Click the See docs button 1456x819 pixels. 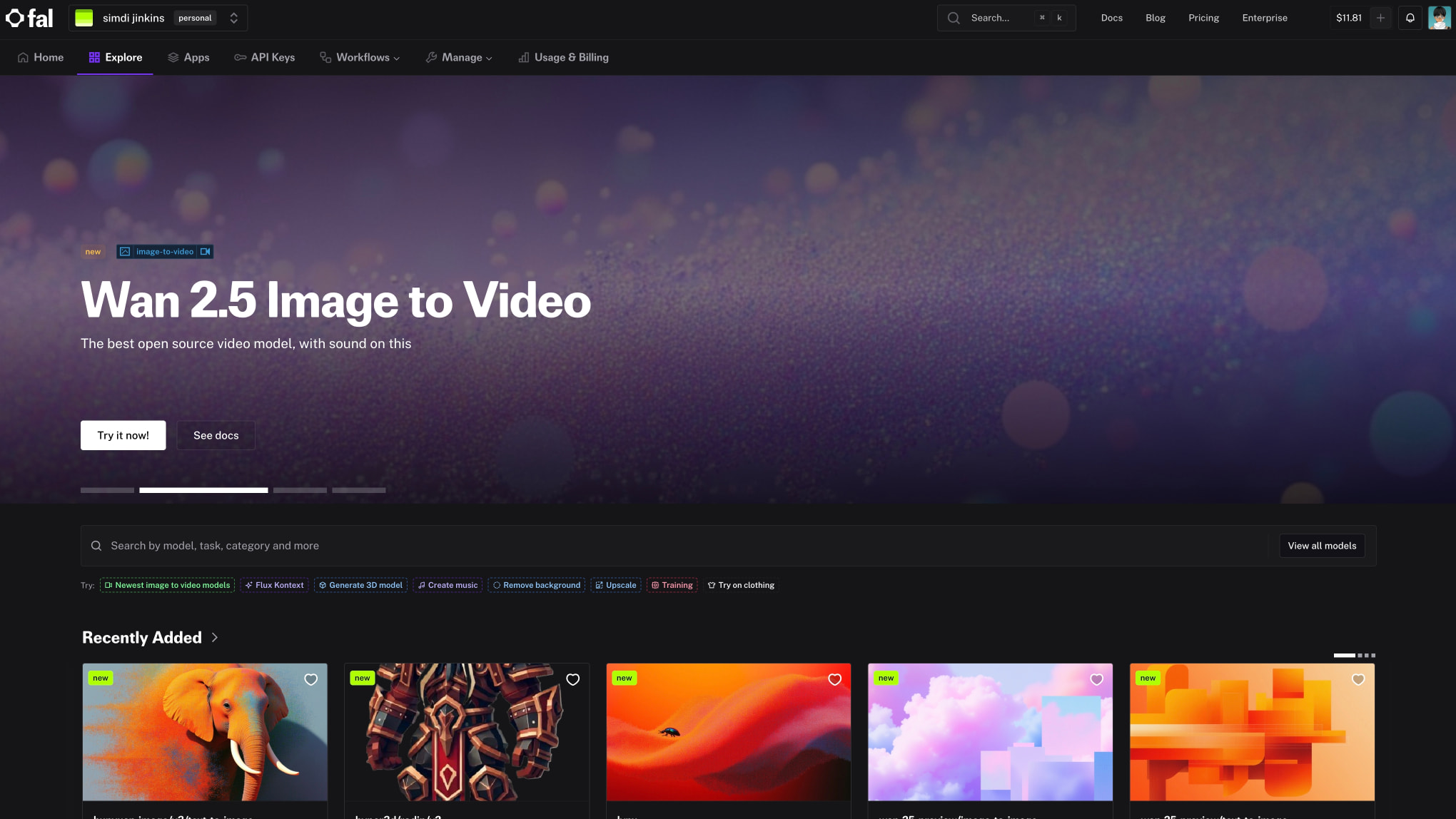click(x=216, y=435)
